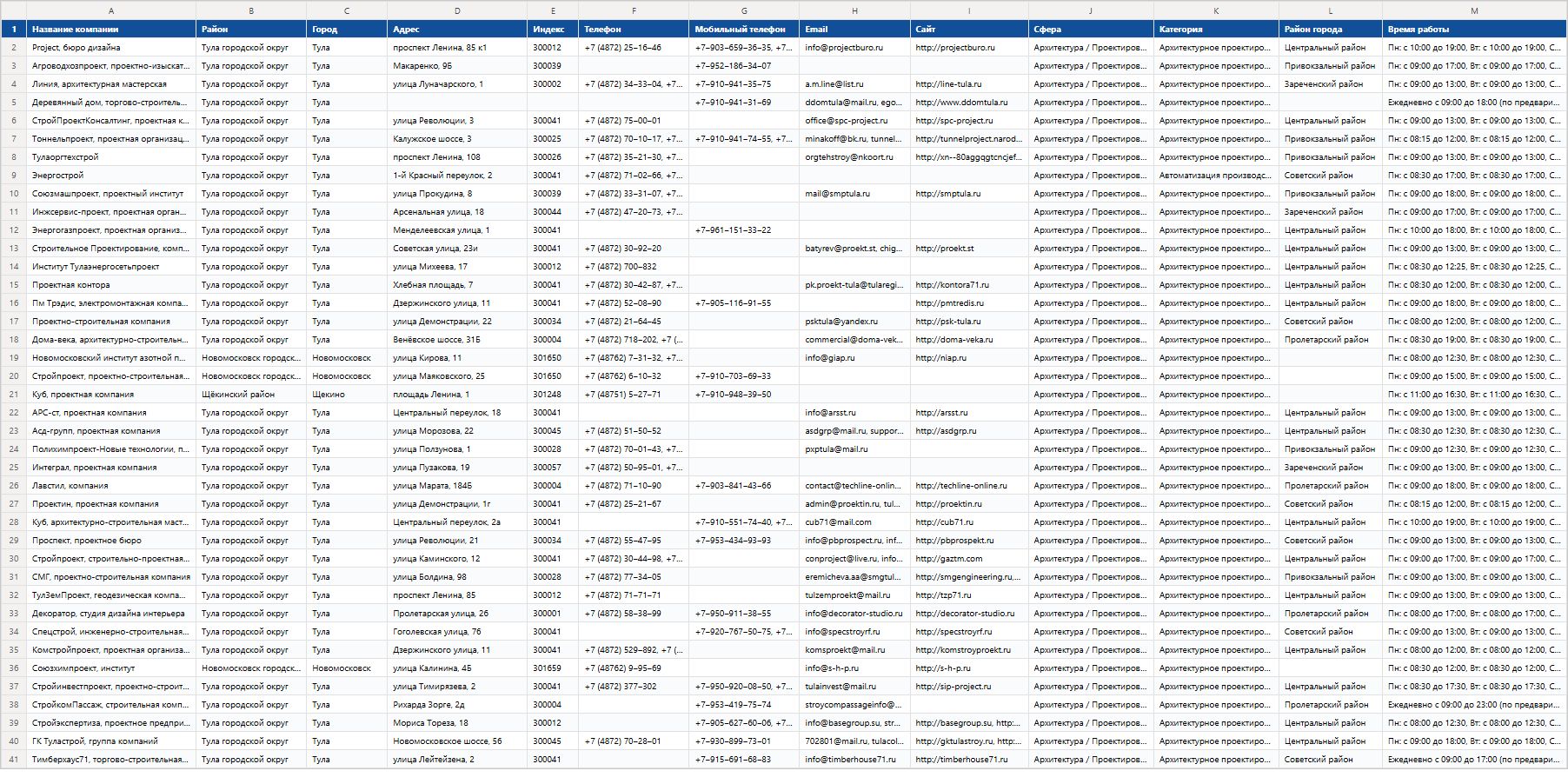Select the 'Новомосковское шоссе, 56' address cell
The width and height of the screenshot is (1568, 784).
(457, 741)
